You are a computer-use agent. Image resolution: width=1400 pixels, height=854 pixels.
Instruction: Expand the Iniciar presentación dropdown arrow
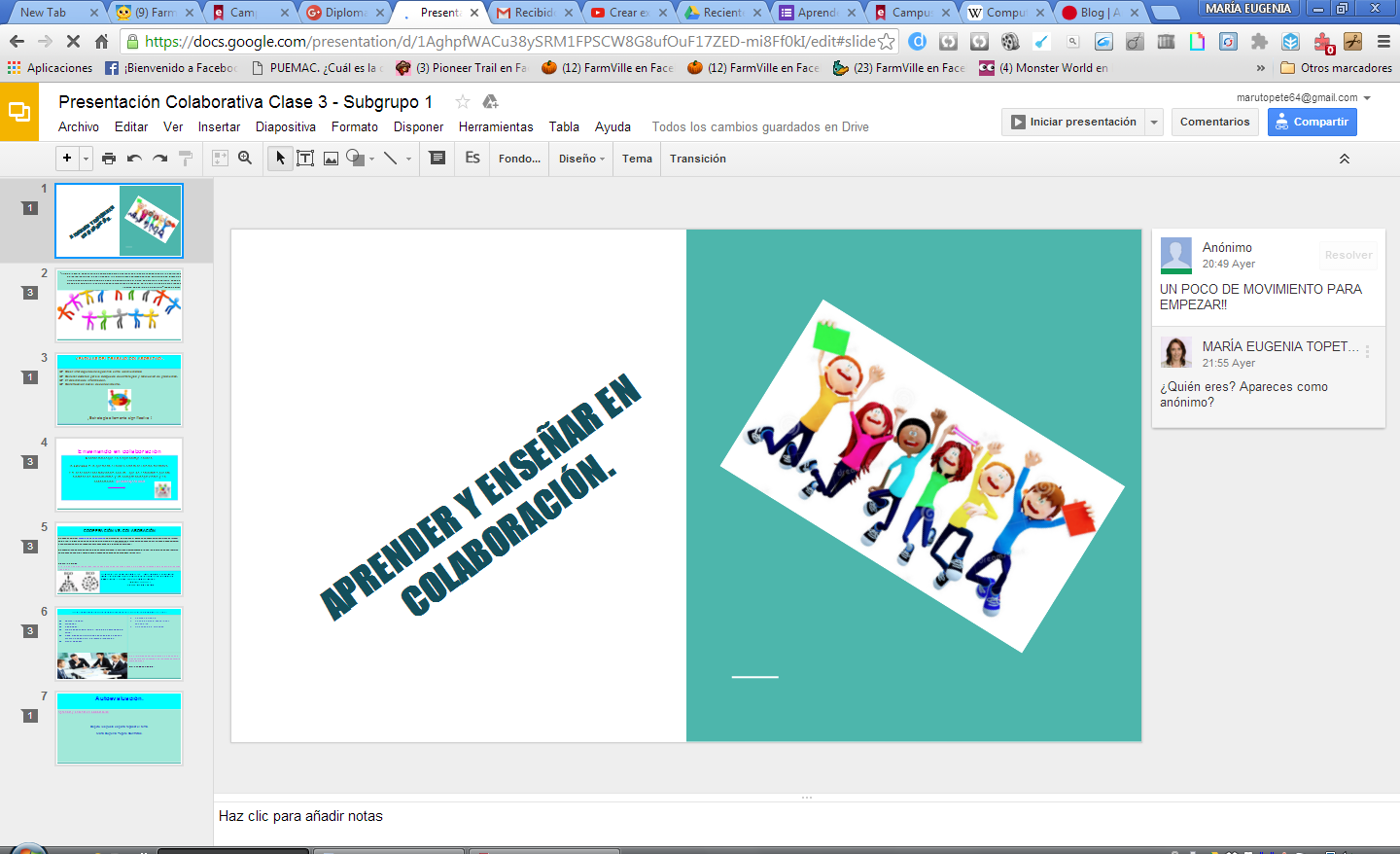click(x=1154, y=122)
